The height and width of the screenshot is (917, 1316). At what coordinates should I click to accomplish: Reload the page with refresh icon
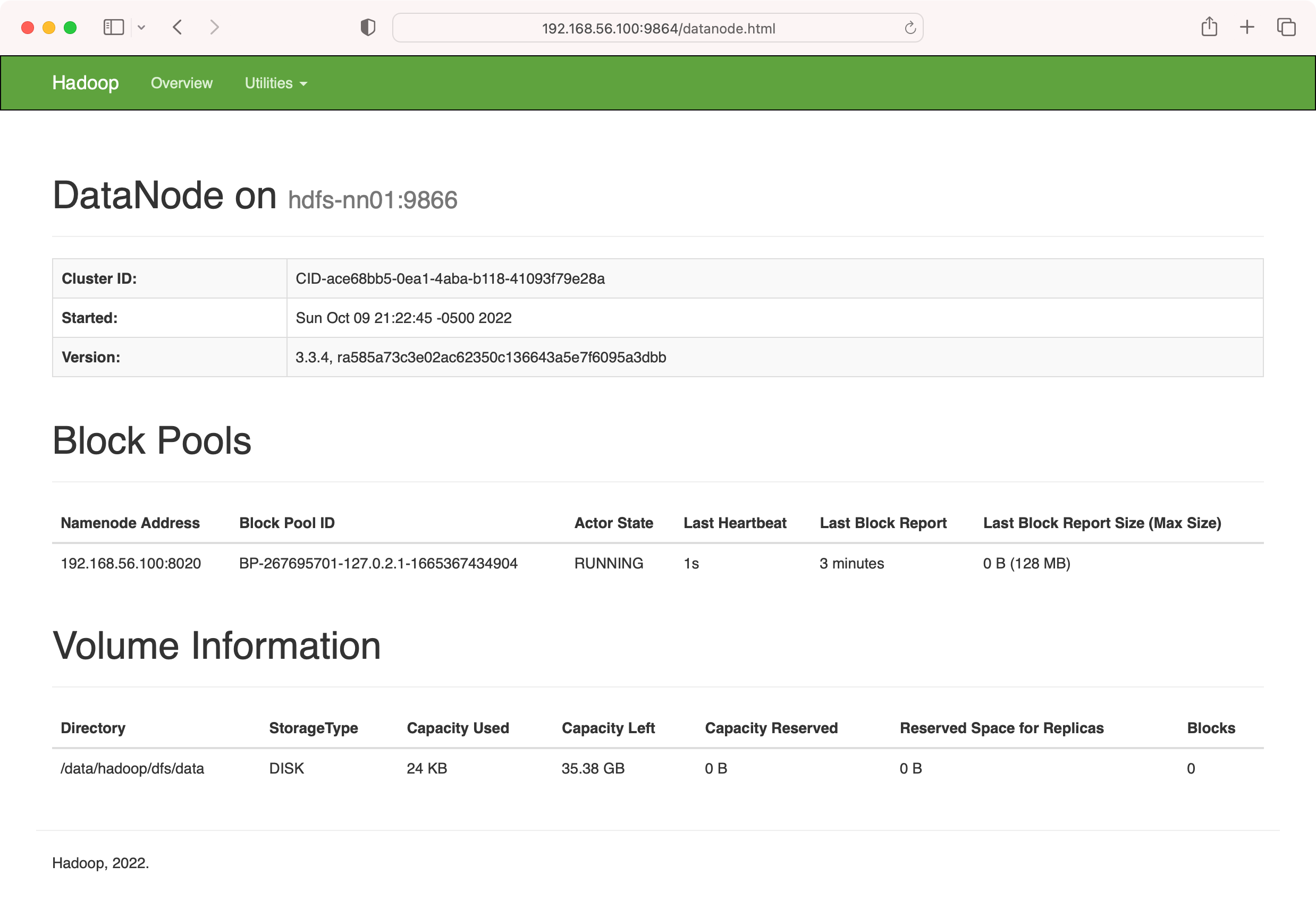[909, 28]
